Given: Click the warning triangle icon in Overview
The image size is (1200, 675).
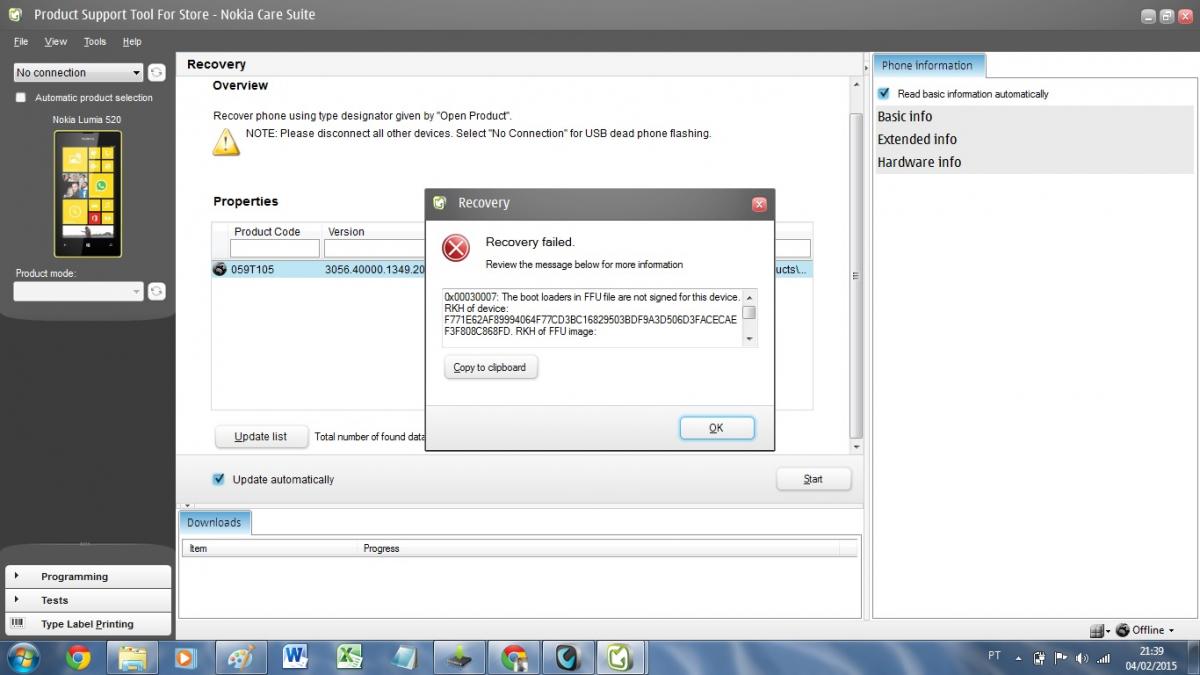Looking at the screenshot, I should (x=226, y=142).
